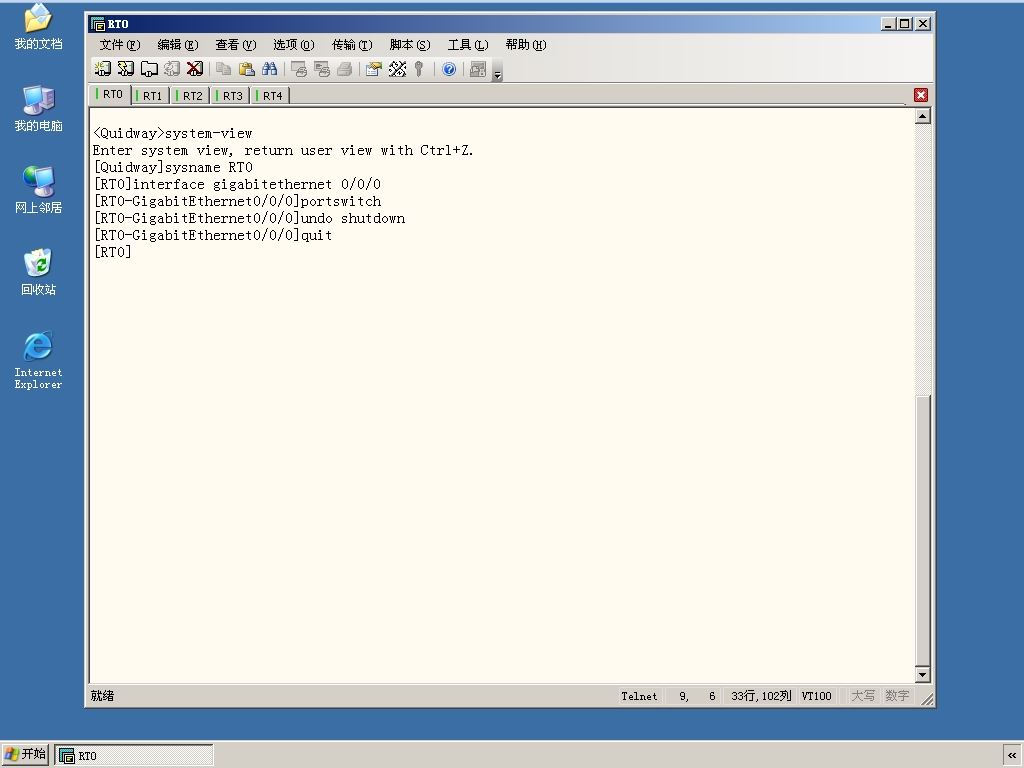Screen dimensions: 1024x768
Task: Close the active tab with red X
Action: [921, 95]
